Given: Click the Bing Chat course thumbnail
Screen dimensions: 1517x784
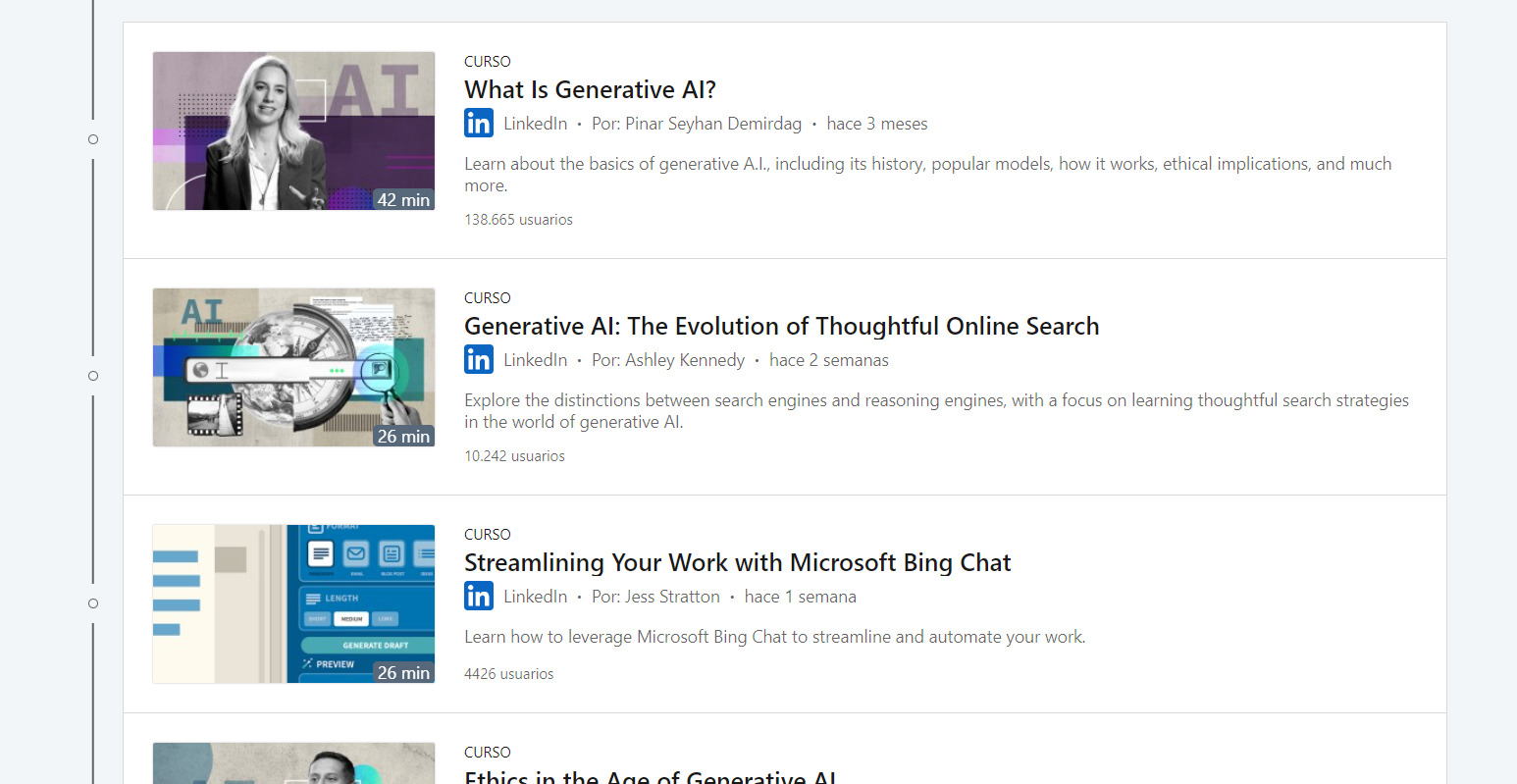Looking at the screenshot, I should tap(293, 604).
